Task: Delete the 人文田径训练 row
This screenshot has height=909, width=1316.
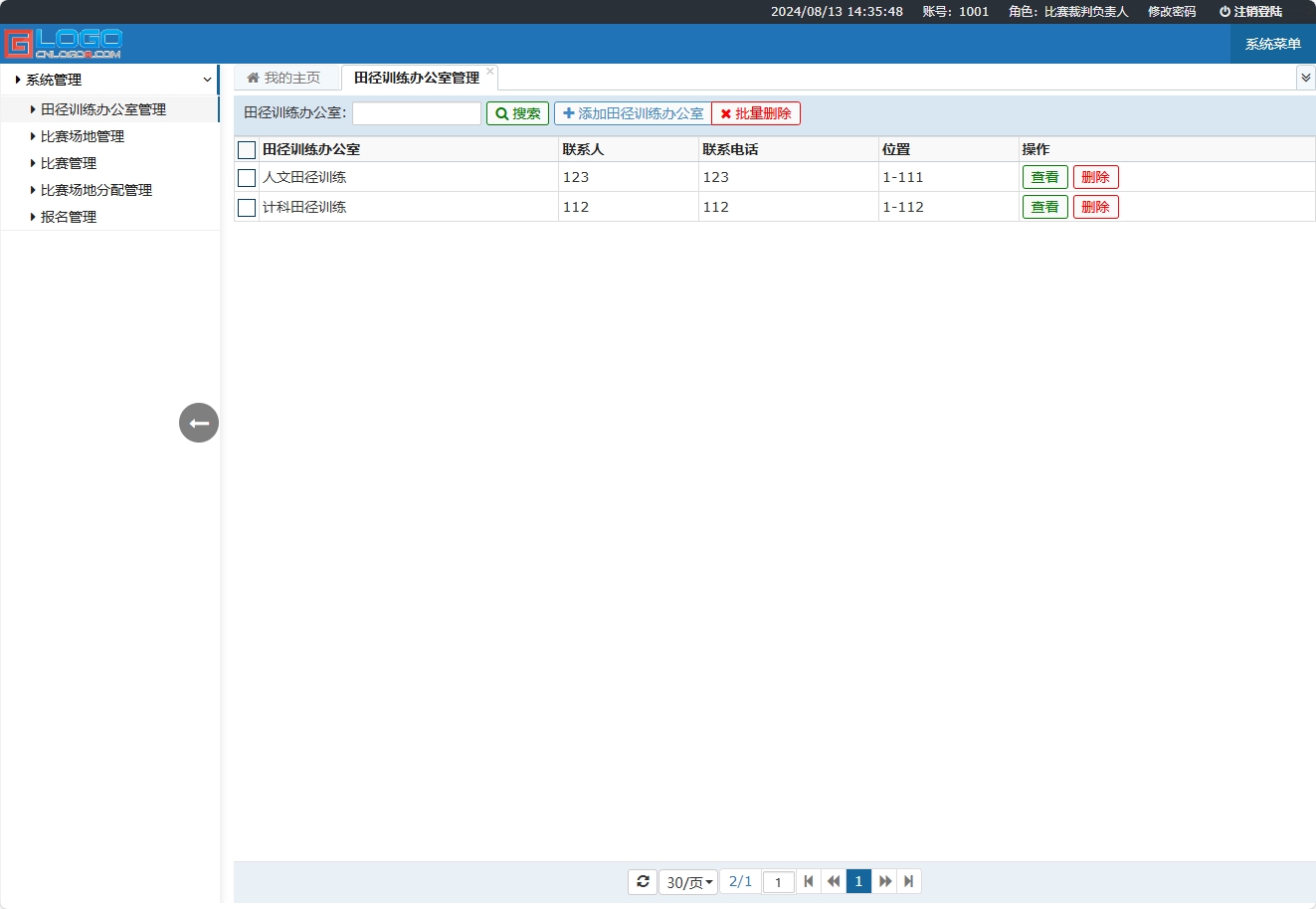Action: tap(1095, 177)
